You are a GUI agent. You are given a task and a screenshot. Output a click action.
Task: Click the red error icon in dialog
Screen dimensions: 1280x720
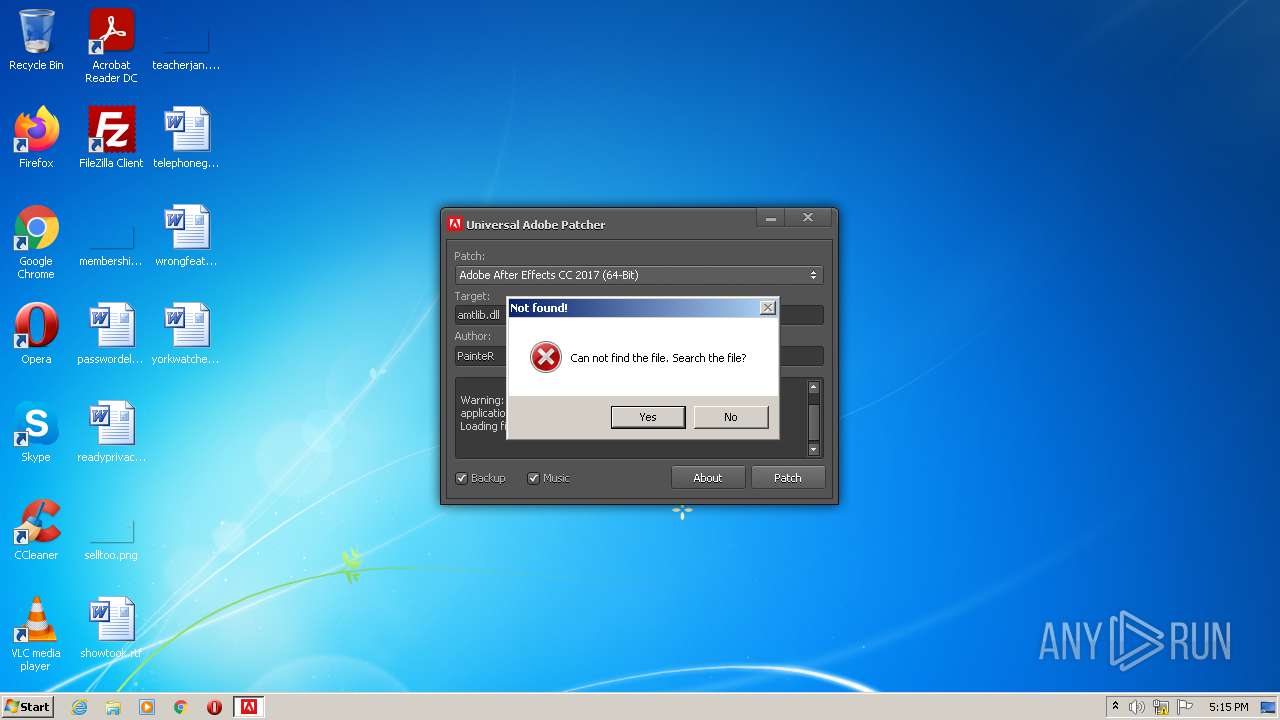point(545,357)
